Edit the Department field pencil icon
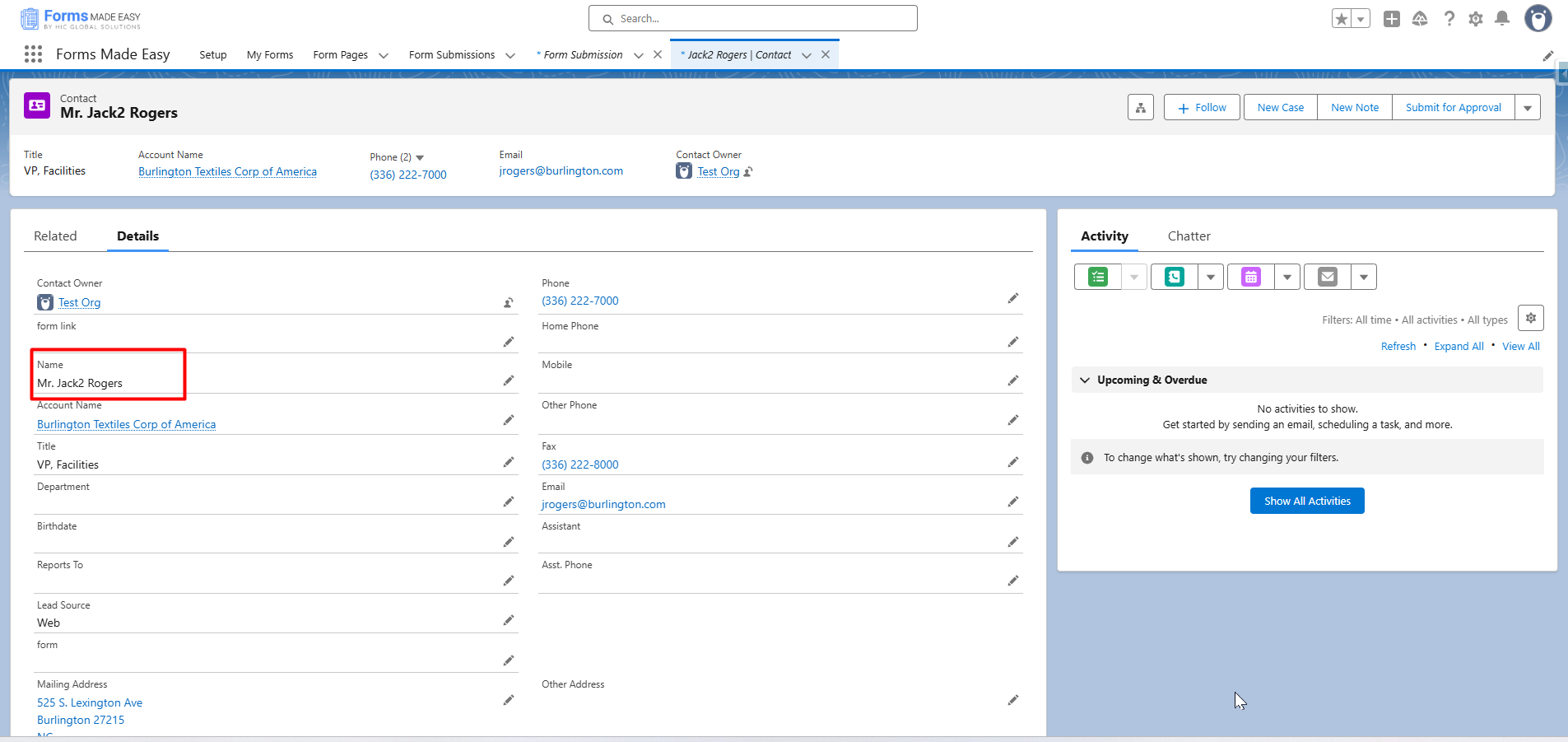Viewport: 1568px width, 742px height. (x=509, y=502)
